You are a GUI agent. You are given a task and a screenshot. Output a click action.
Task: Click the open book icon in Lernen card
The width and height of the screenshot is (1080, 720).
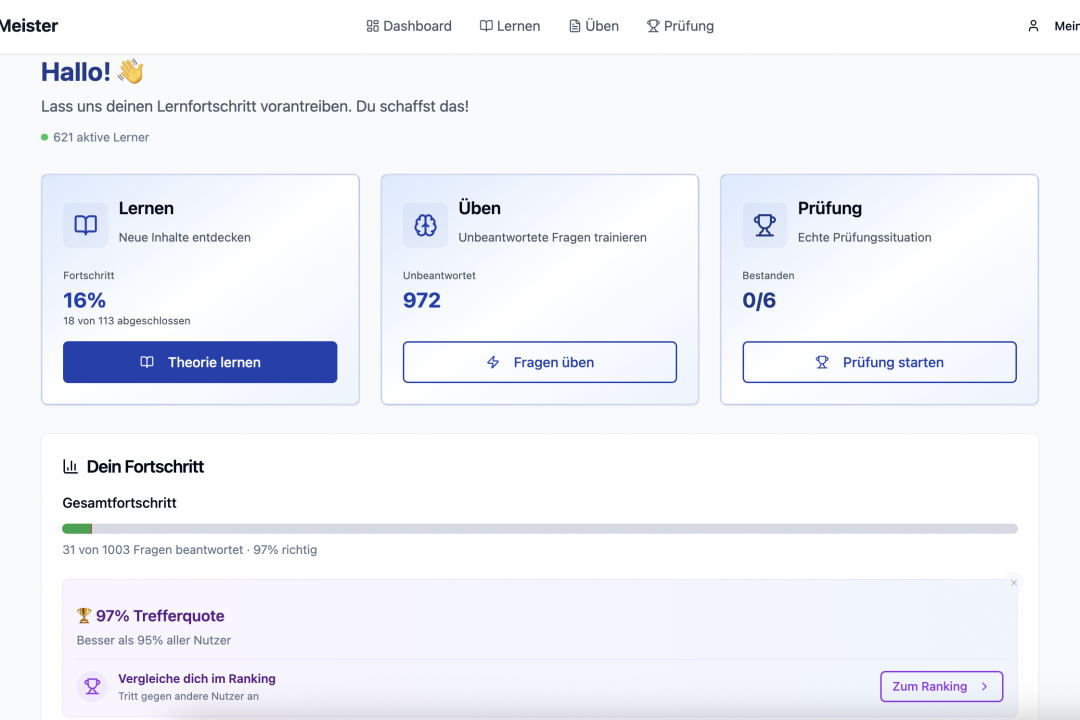coord(86,225)
